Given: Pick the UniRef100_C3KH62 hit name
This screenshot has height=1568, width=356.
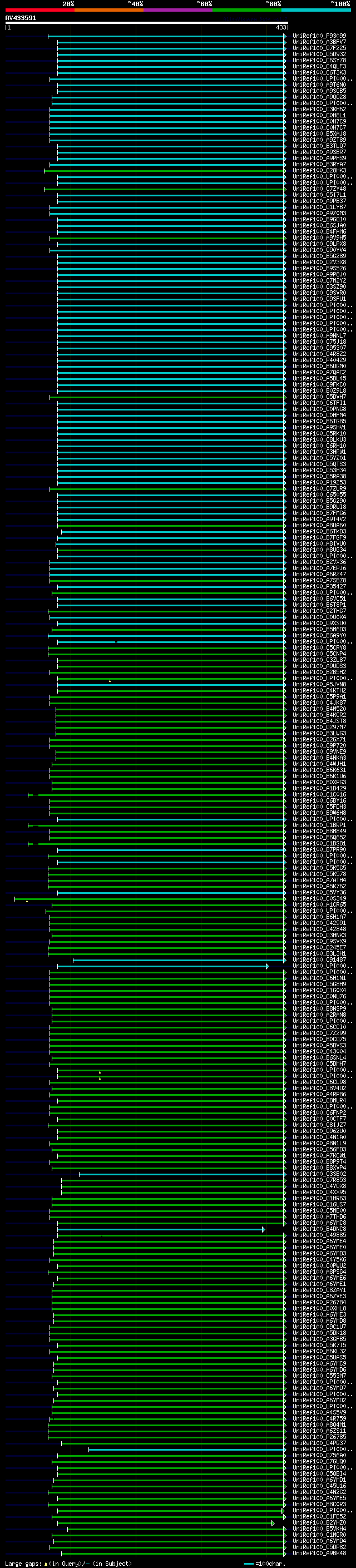Looking at the screenshot, I should [x=319, y=110].
